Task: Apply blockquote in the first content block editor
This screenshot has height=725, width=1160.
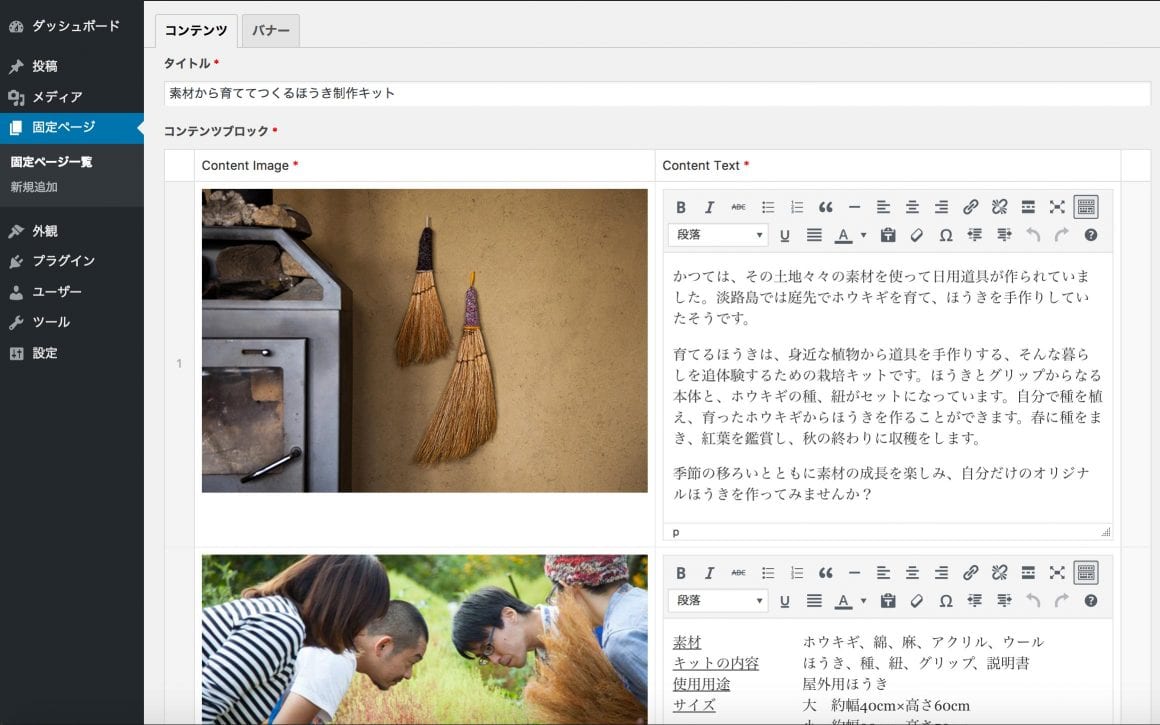Action: 826,207
